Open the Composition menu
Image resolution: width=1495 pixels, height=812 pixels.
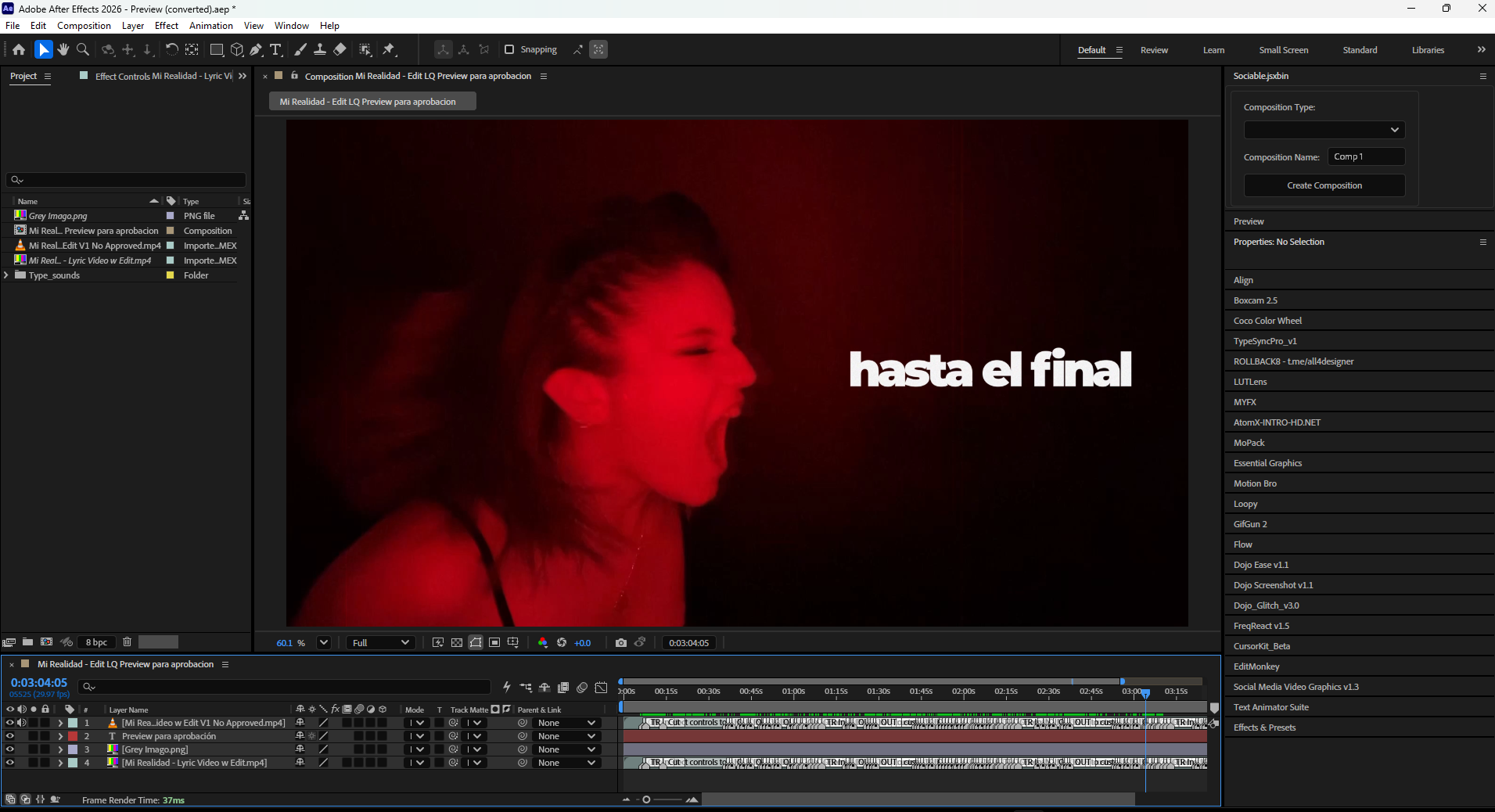84,26
